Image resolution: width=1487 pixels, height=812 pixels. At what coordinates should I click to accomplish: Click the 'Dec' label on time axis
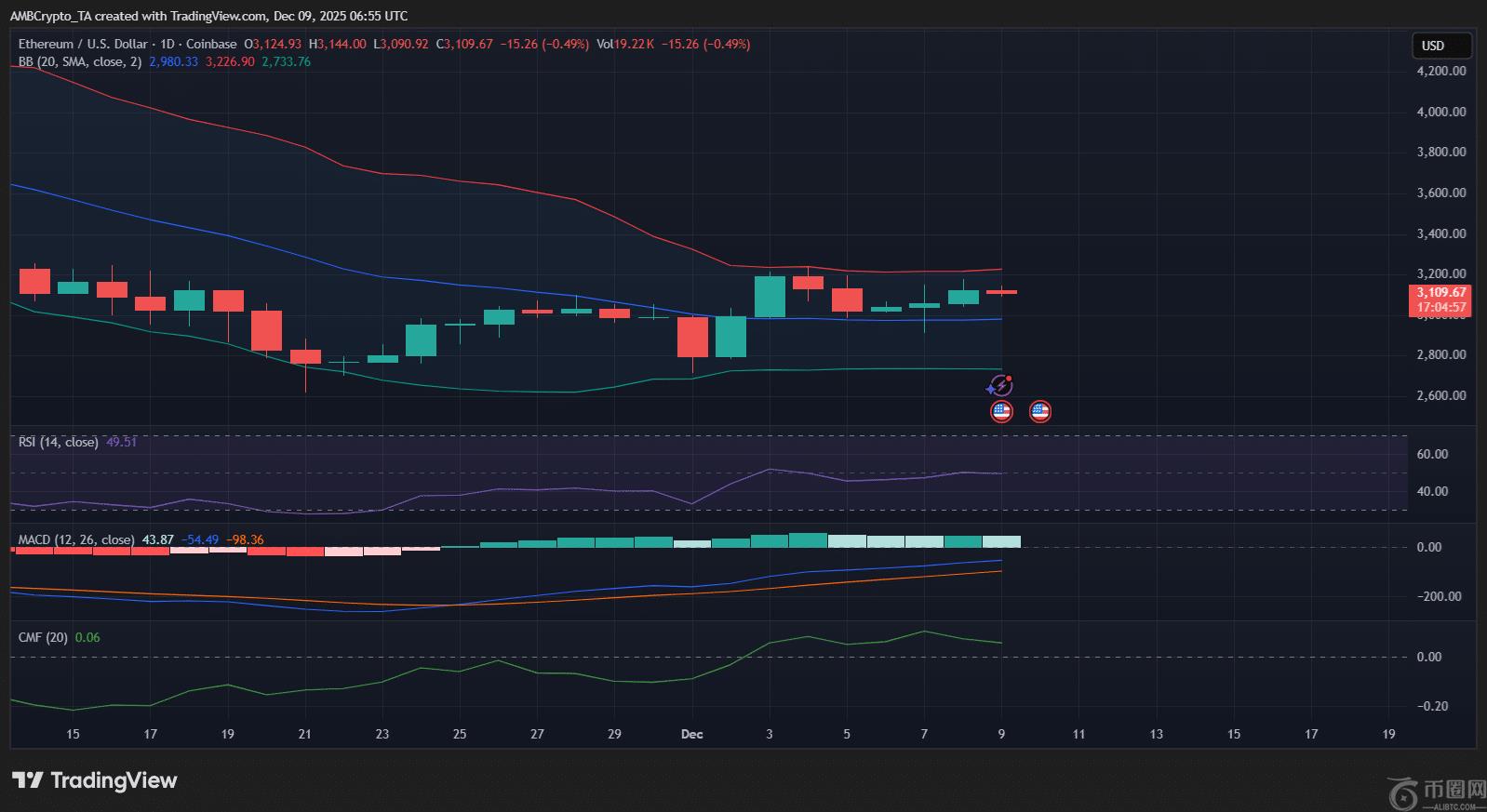pos(691,734)
